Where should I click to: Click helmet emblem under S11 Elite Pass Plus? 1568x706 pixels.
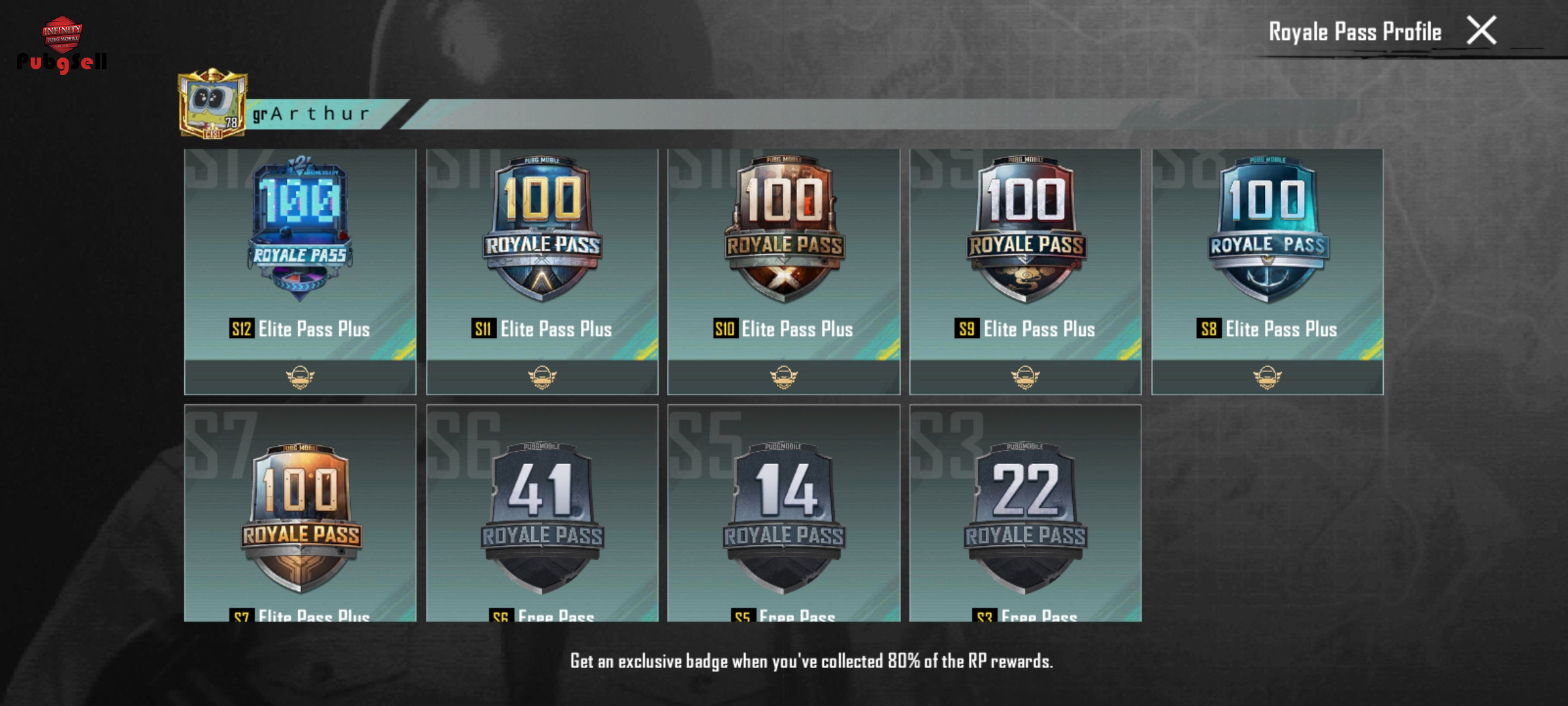click(x=542, y=377)
